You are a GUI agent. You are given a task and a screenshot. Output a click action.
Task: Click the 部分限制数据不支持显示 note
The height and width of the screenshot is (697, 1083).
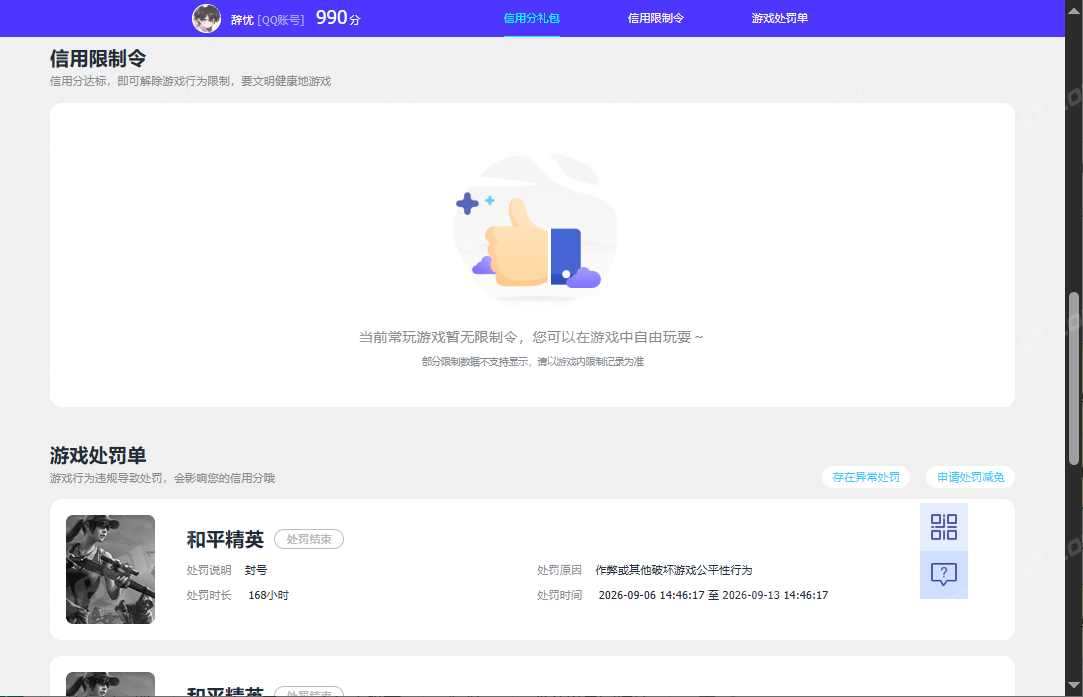click(533, 361)
